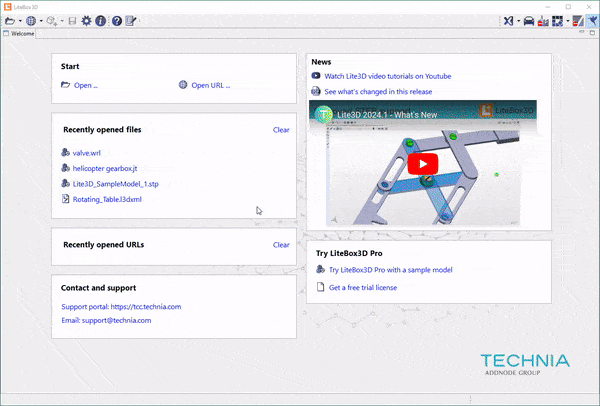
Task: Expand the dropdown beside the globe toolbar icon
Action: (x=41, y=21)
